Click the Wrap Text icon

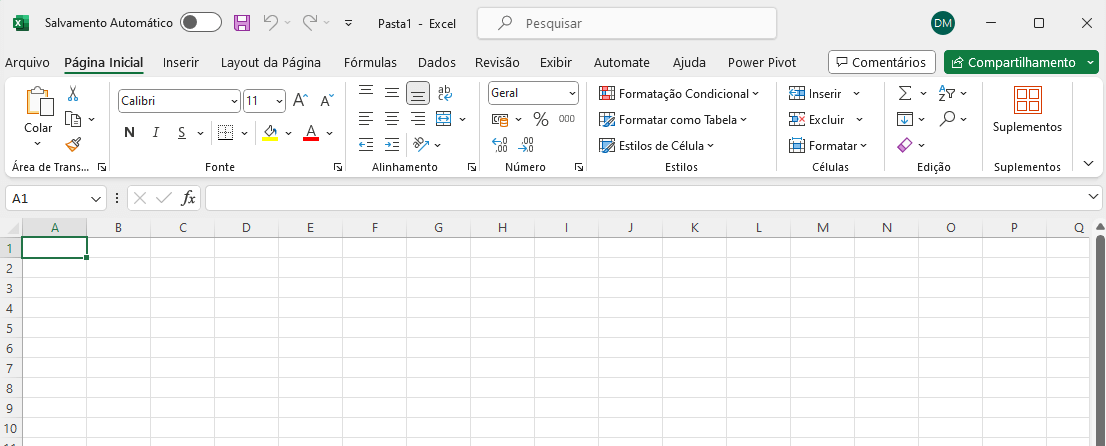pos(445,92)
